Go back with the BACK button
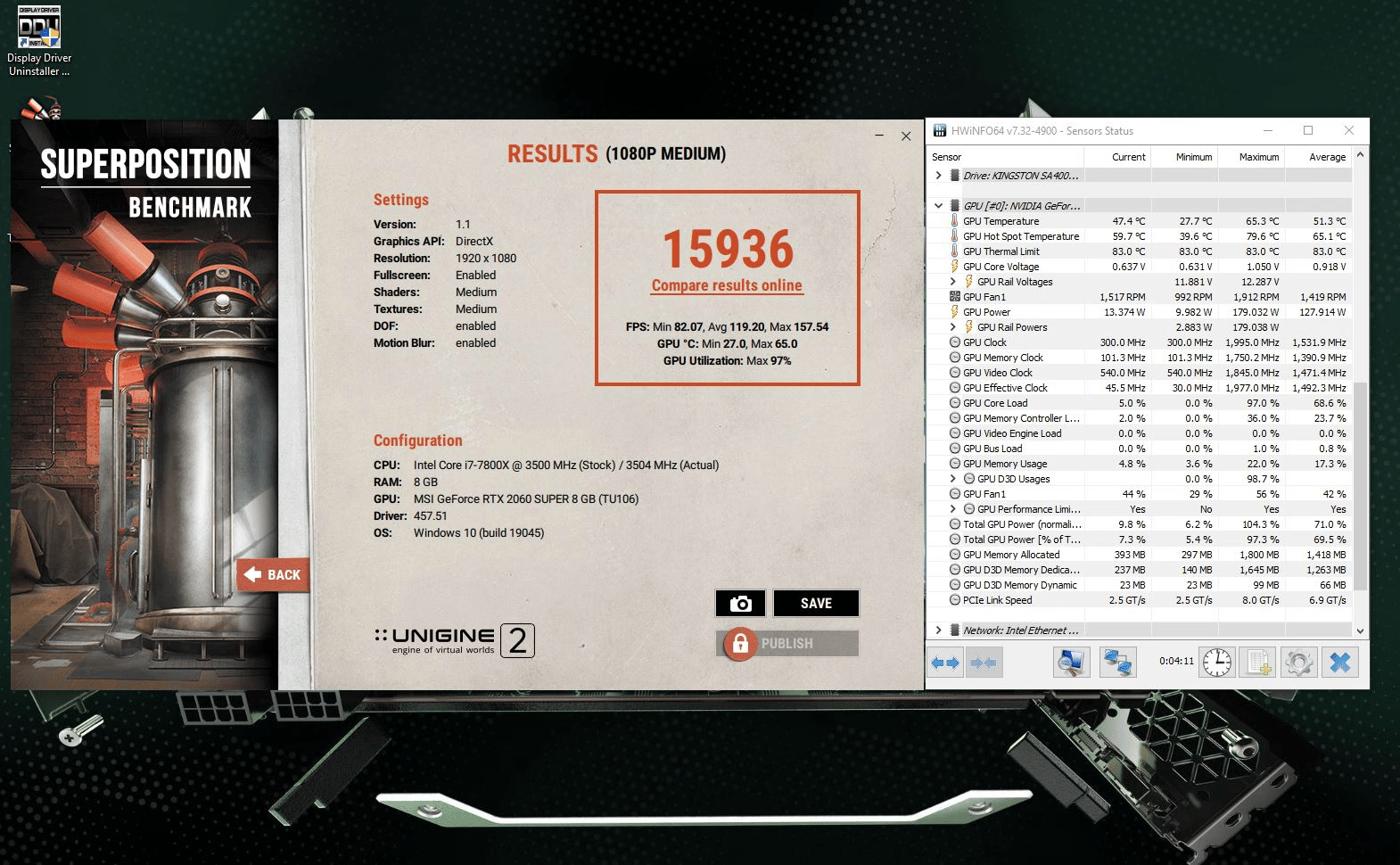Screen dimensions: 1400x865 (274, 574)
